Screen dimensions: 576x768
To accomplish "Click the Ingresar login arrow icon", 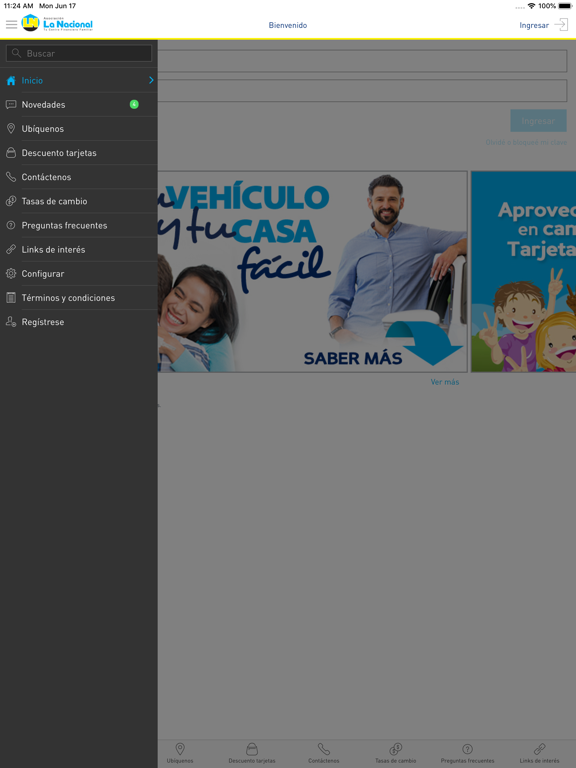I will point(561,24).
